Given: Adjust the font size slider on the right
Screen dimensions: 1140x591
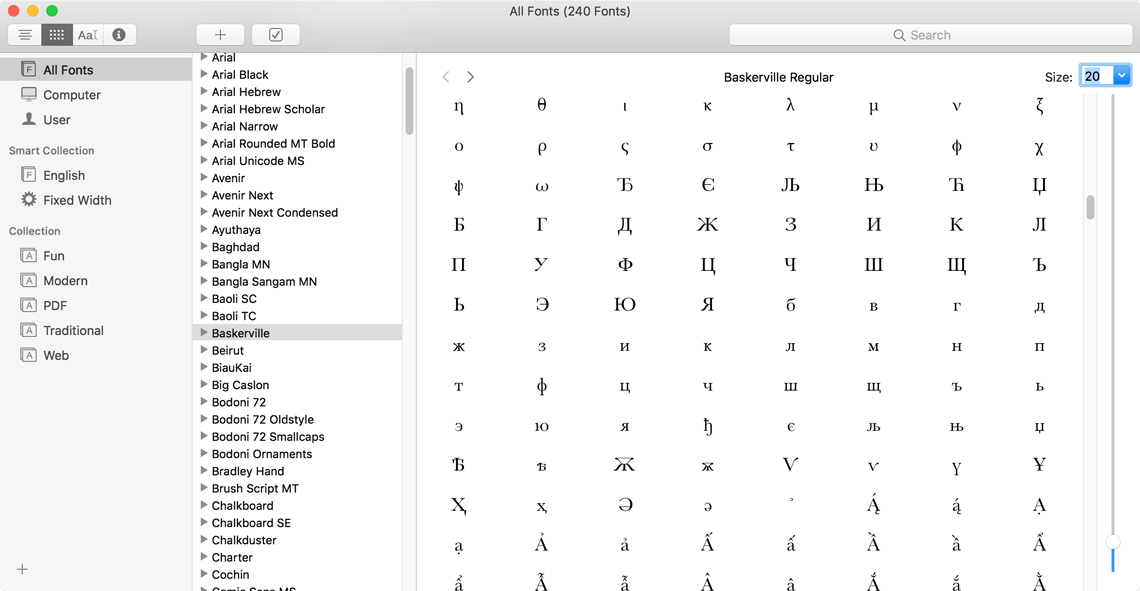Looking at the screenshot, I should (1113, 543).
